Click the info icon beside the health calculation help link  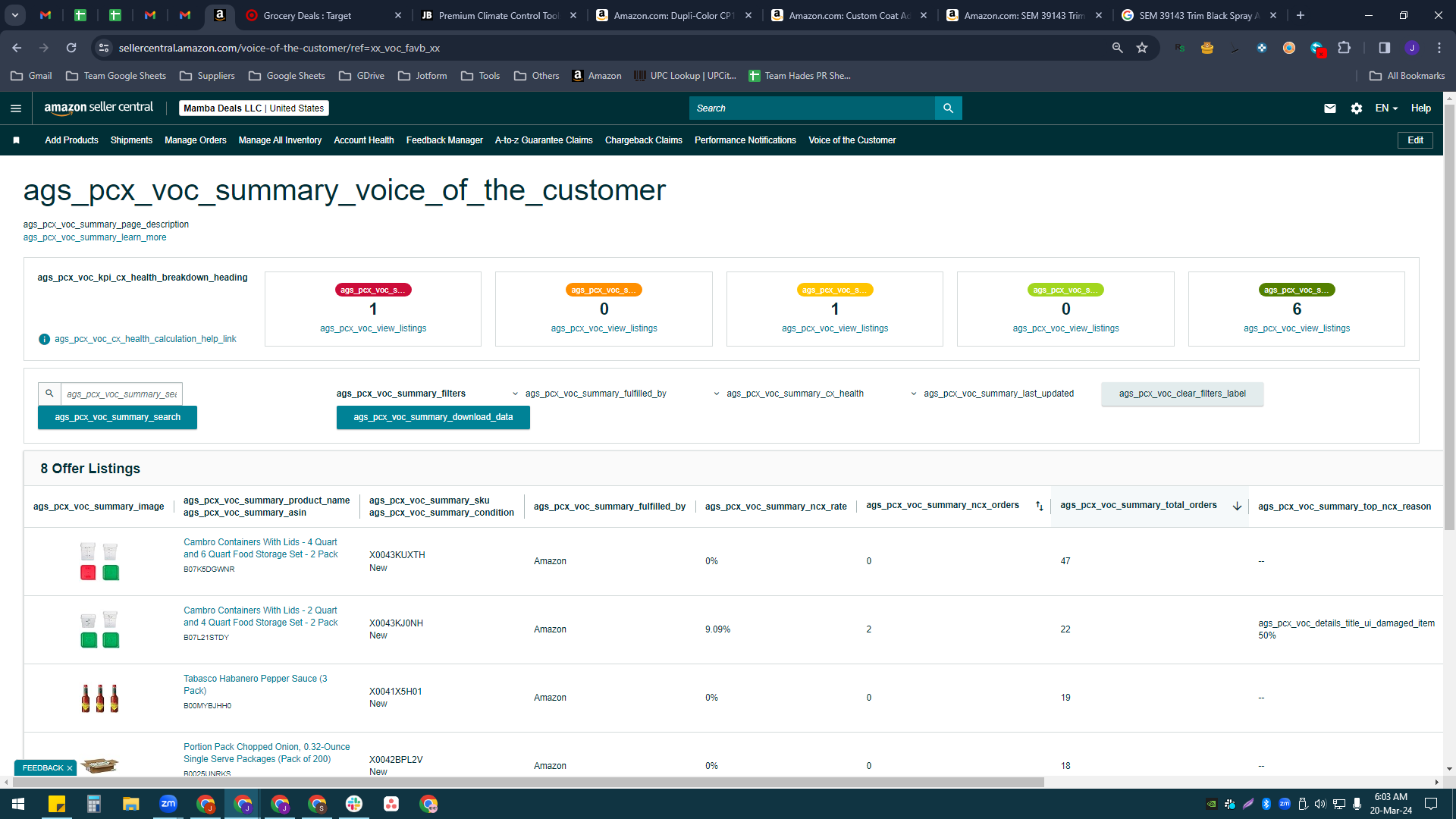point(44,339)
